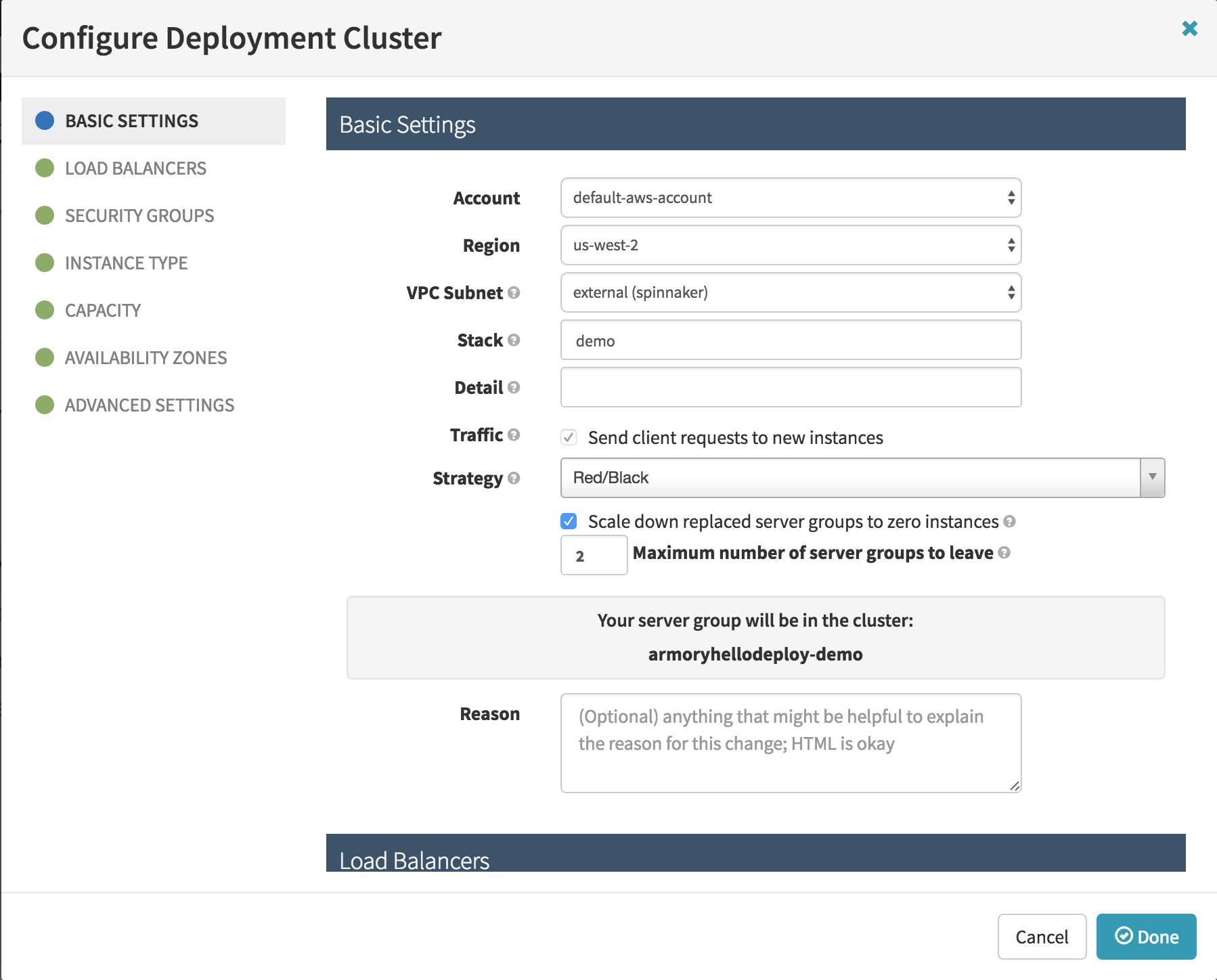Click help icon after scale down option
Screen dimensions: 1217x980
[x=1009, y=521]
